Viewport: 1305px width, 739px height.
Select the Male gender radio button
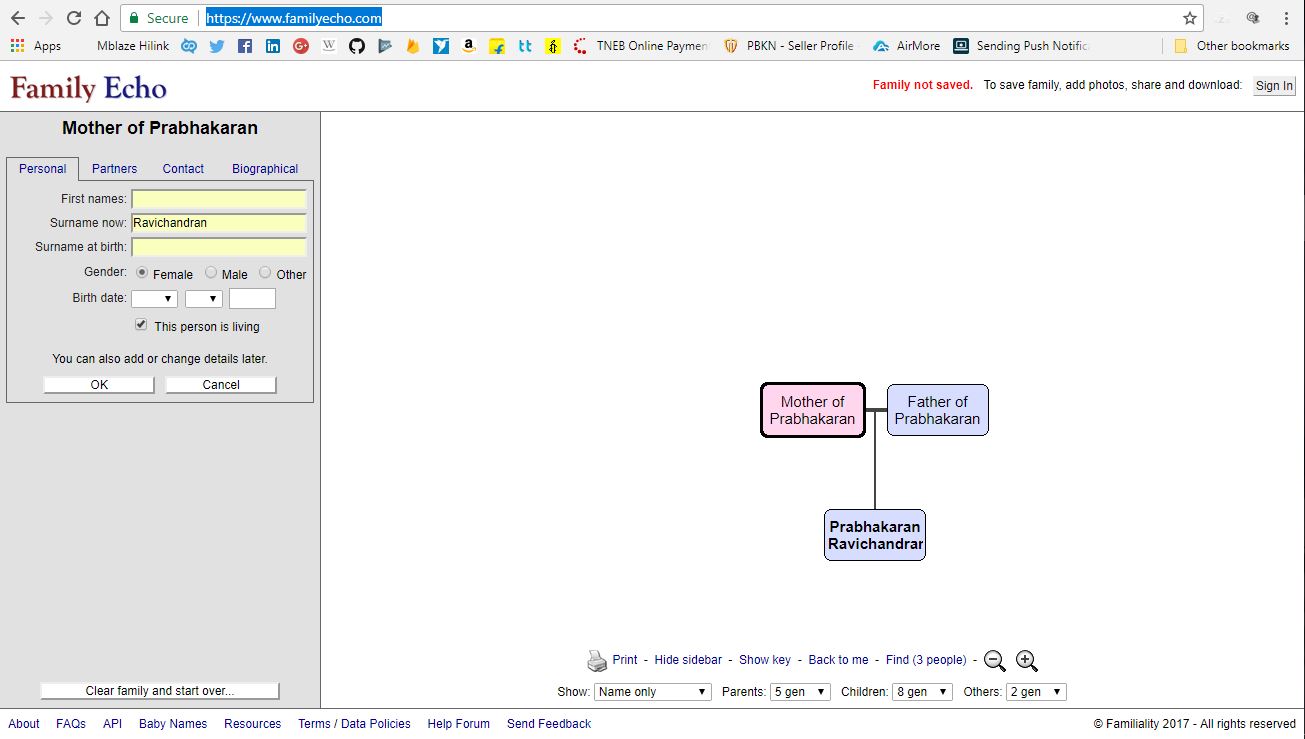[210, 271]
